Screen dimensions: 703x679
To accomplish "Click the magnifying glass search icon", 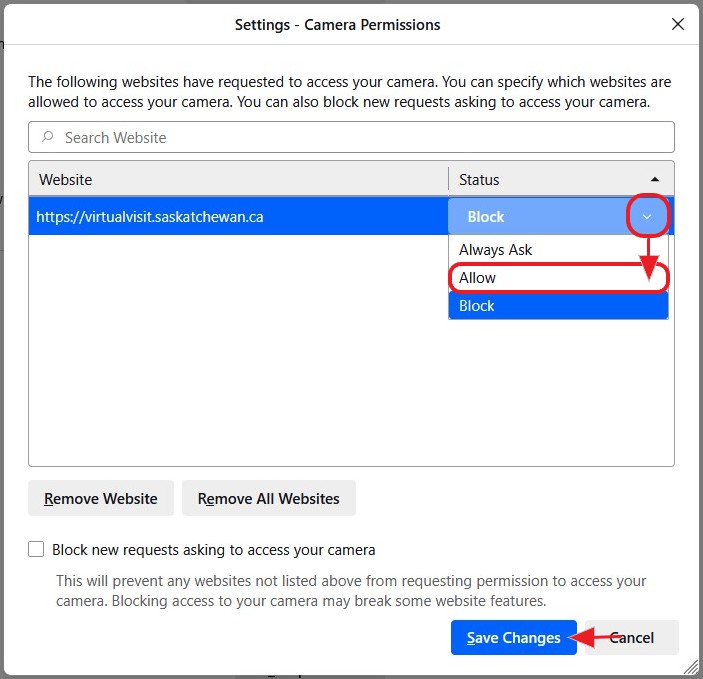I will click(x=47, y=138).
